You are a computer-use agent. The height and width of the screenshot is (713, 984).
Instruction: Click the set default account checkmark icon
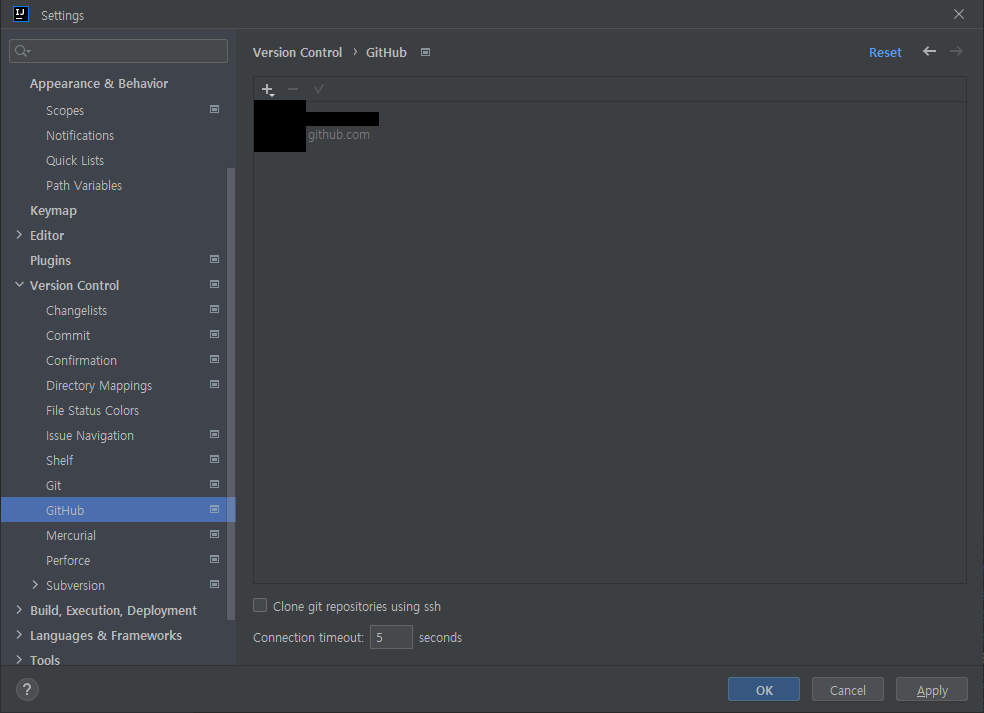pos(319,89)
